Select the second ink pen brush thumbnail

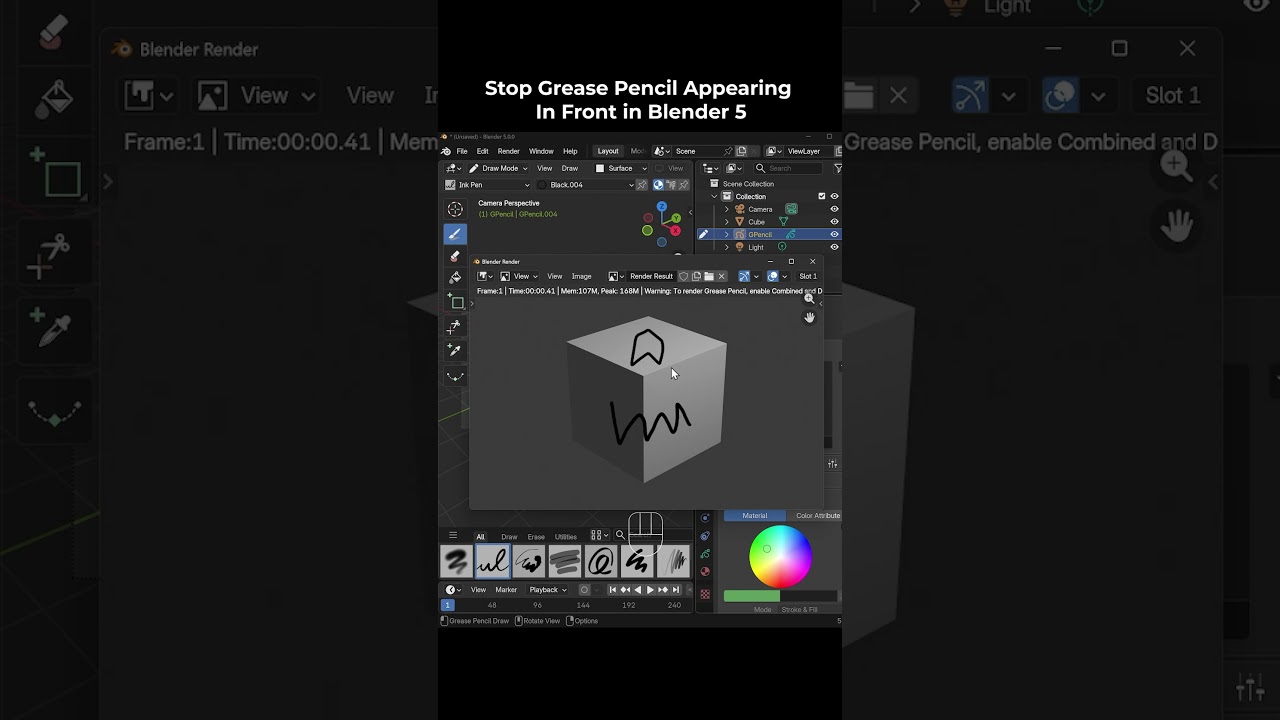493,561
